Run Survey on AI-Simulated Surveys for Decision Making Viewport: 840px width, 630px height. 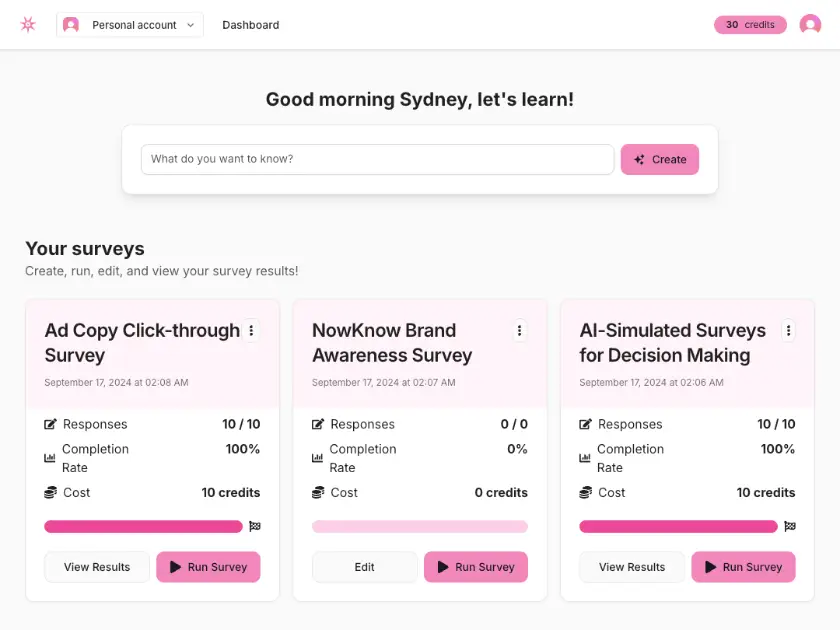pos(743,567)
